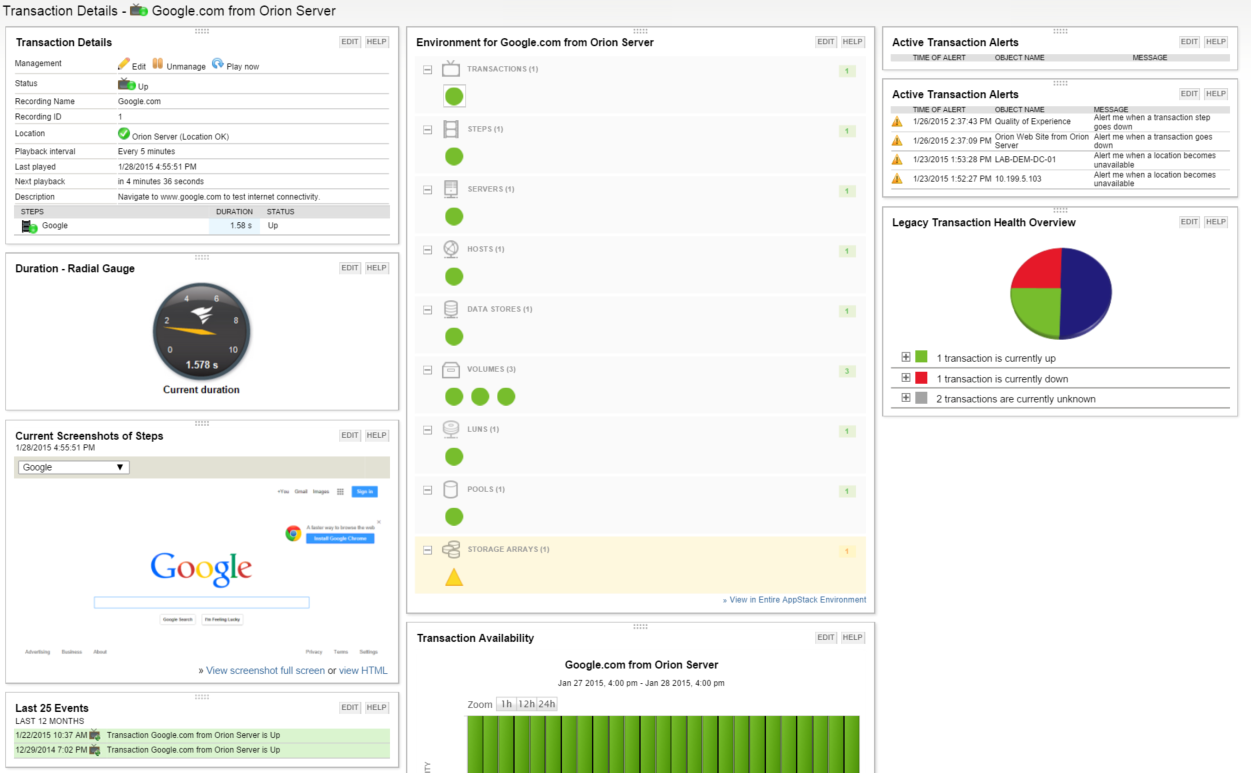Click the Data Stores category icon
Viewport: 1251px width, 773px height.
point(451,309)
